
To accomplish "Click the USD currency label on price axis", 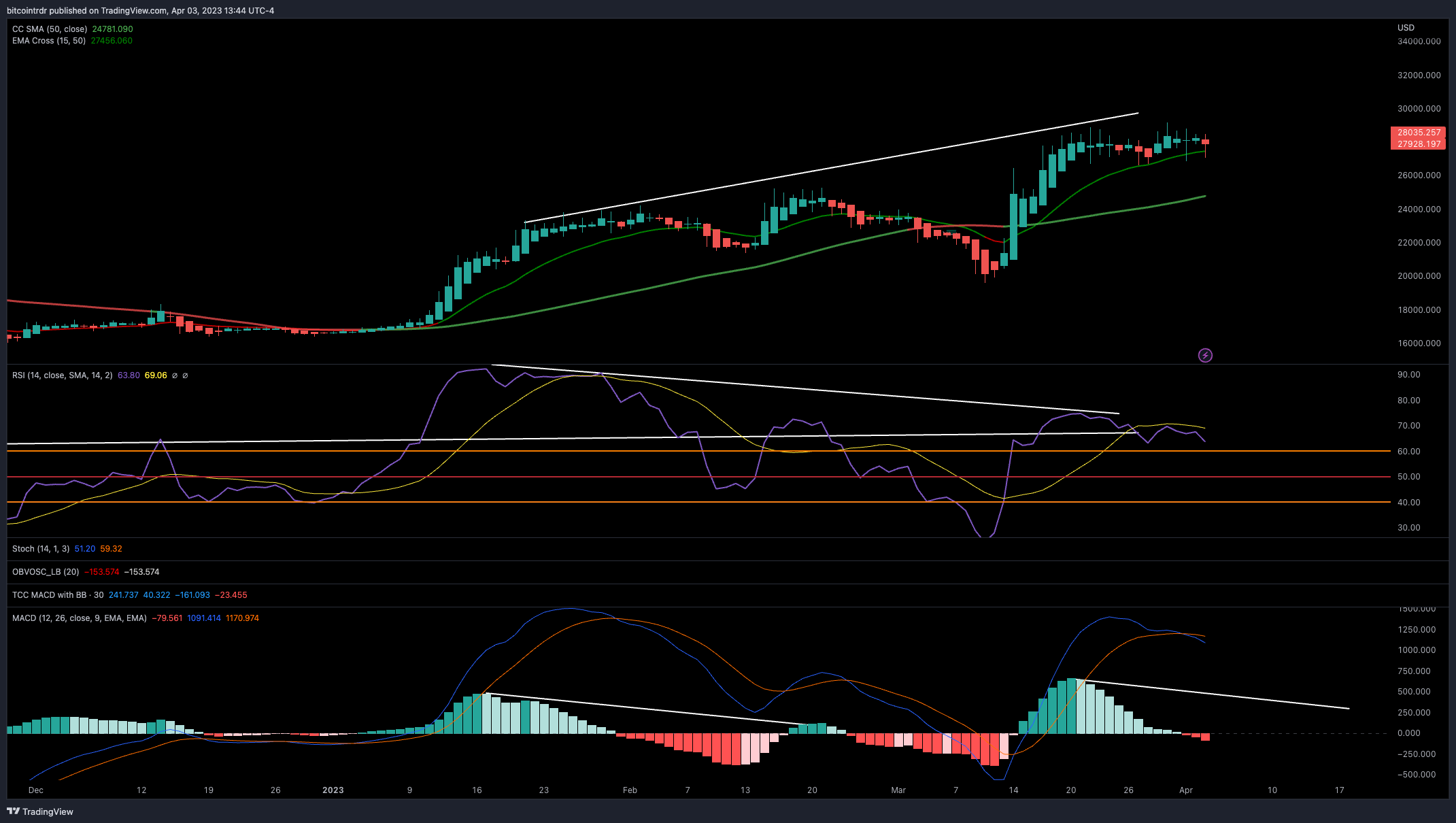I will pyautogui.click(x=1406, y=28).
